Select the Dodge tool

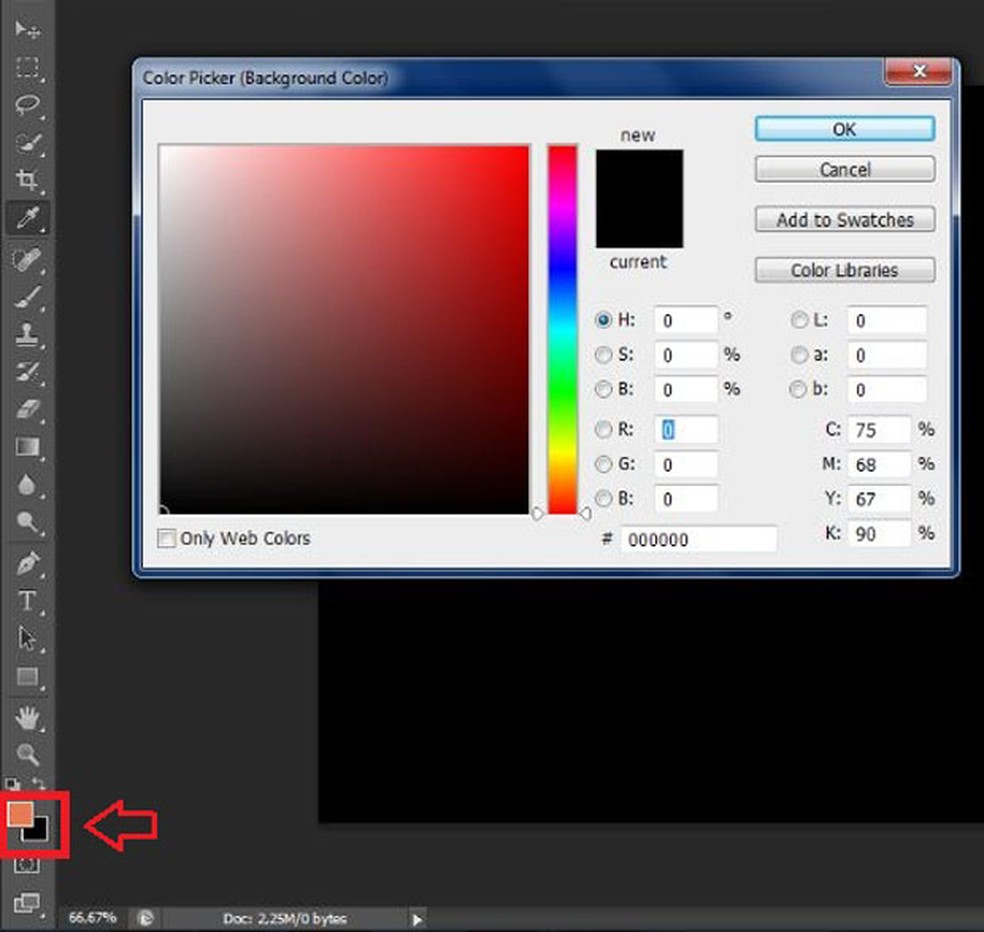point(27,522)
